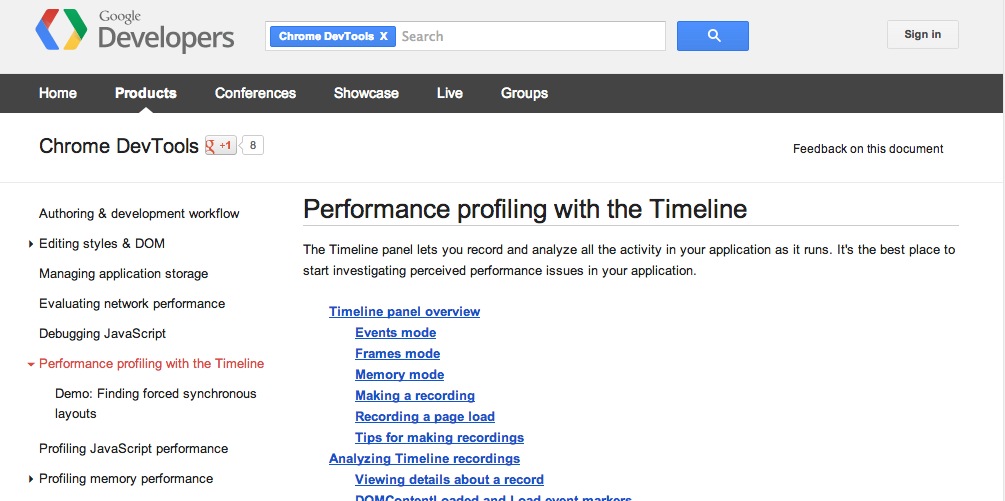The width and height of the screenshot is (1005, 501).
Task: Click the blue search magnifier button
Action: pyautogui.click(x=712, y=36)
